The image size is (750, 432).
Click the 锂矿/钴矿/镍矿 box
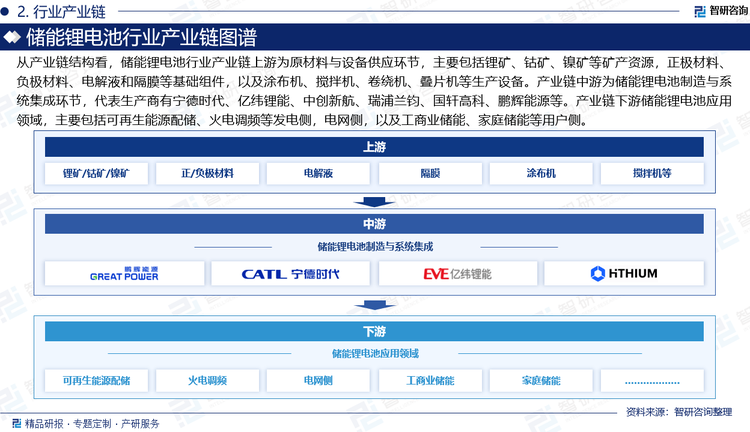(x=96, y=173)
